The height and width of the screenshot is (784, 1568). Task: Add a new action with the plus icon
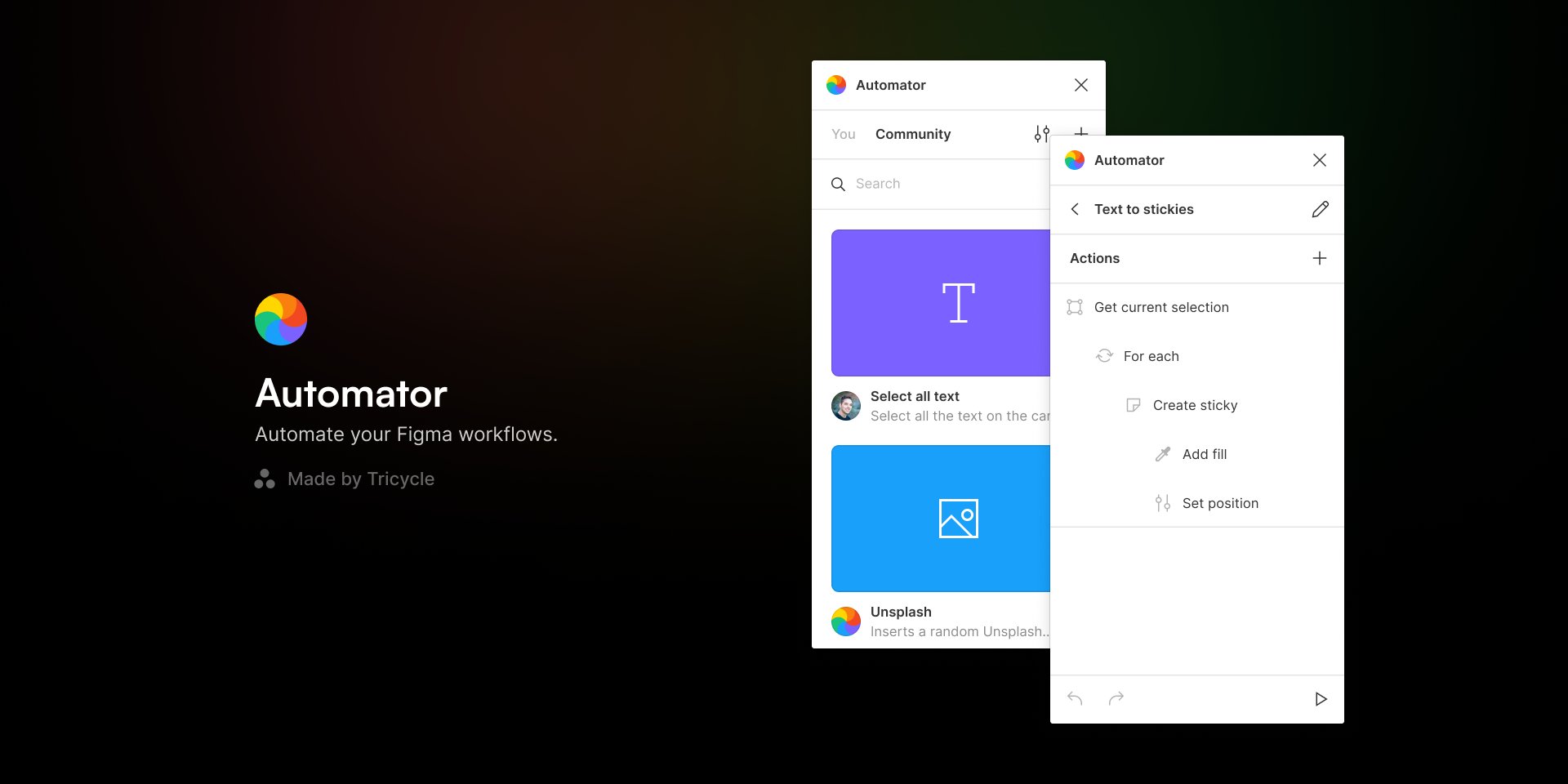tap(1320, 258)
